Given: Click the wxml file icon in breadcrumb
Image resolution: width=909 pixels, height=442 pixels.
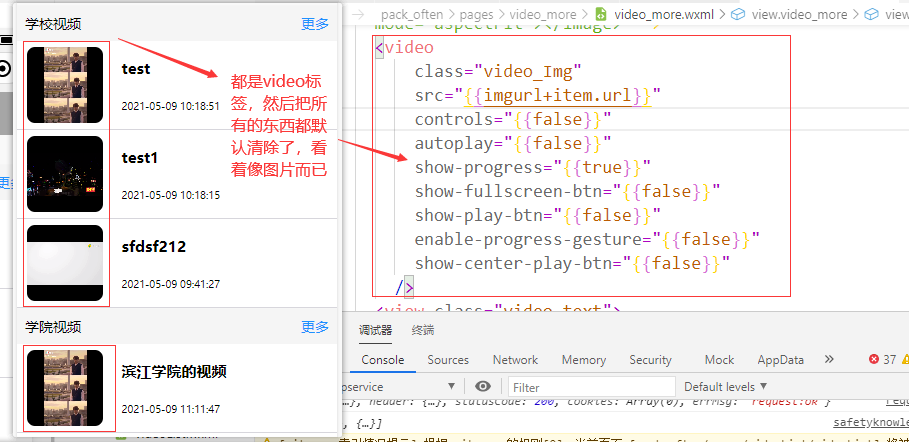Looking at the screenshot, I should 601,15.
